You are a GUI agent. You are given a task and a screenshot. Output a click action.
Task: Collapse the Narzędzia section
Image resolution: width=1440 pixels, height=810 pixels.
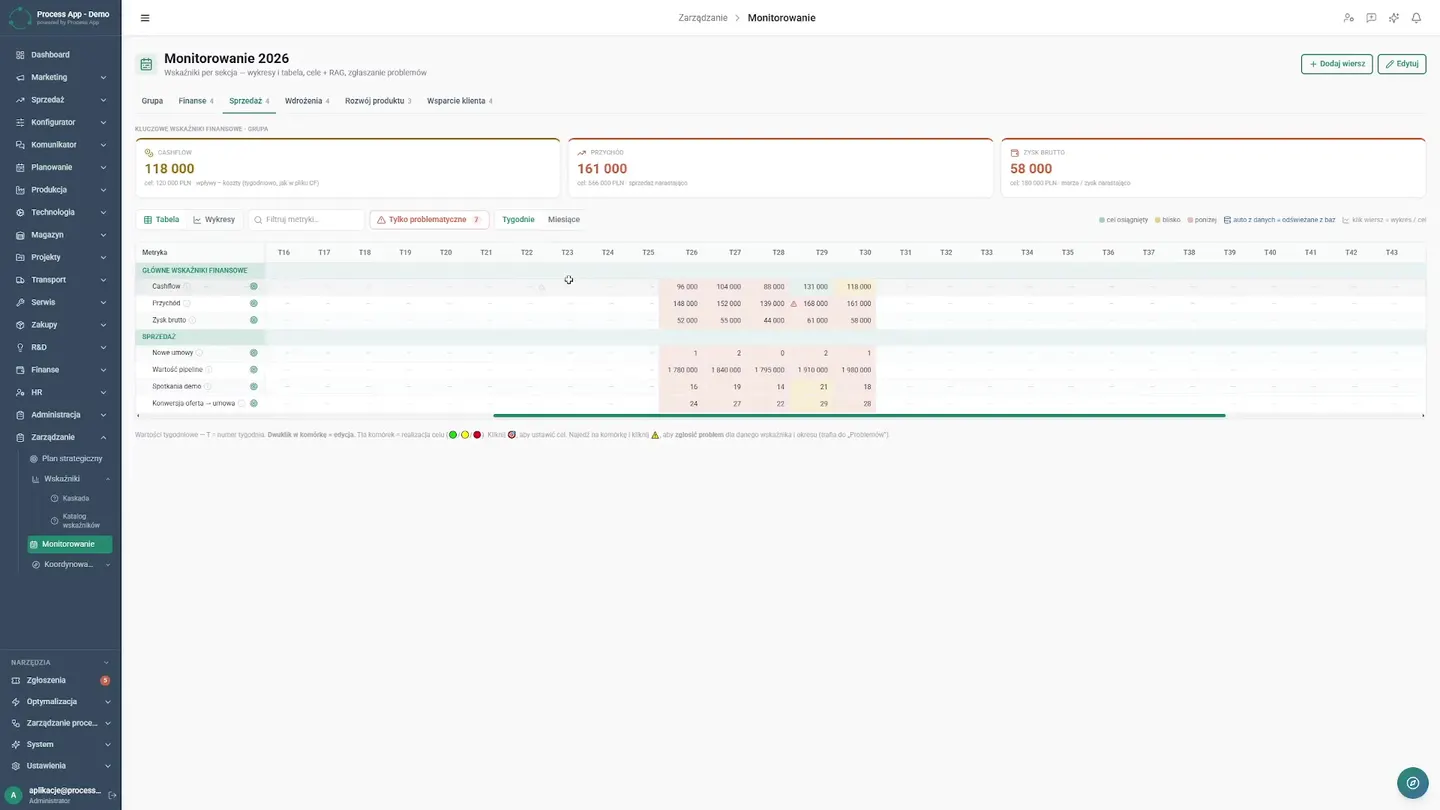60,662
